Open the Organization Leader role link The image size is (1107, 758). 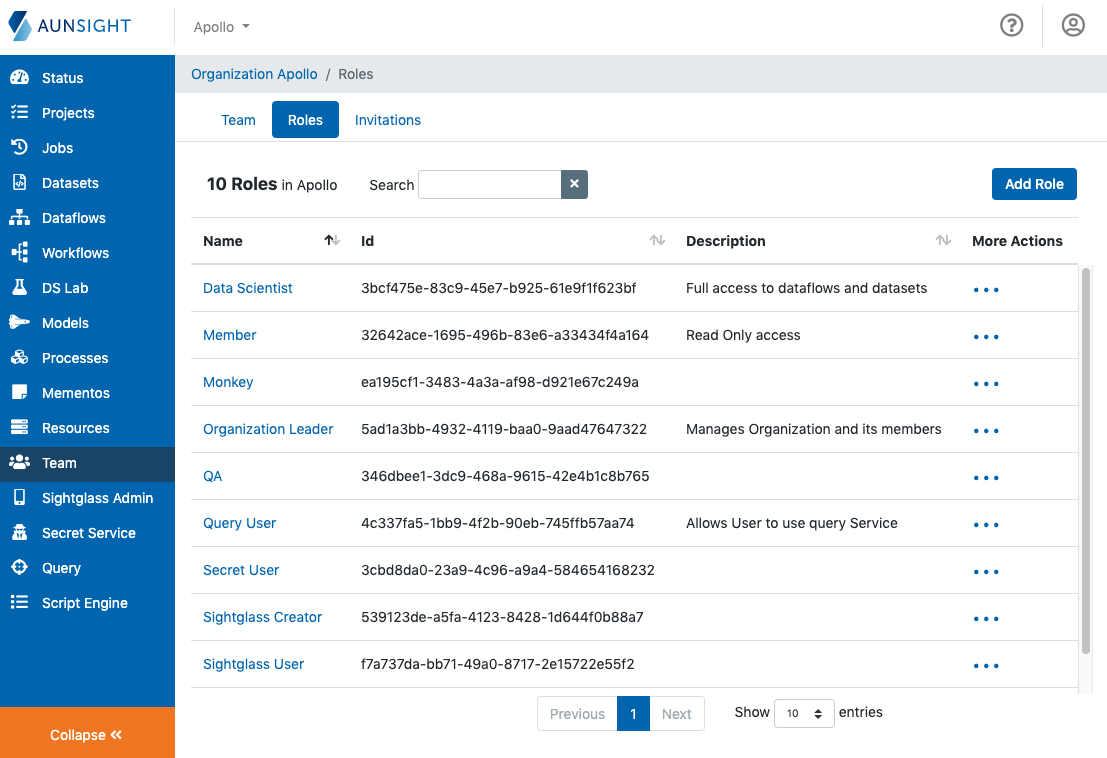pyautogui.click(x=268, y=429)
